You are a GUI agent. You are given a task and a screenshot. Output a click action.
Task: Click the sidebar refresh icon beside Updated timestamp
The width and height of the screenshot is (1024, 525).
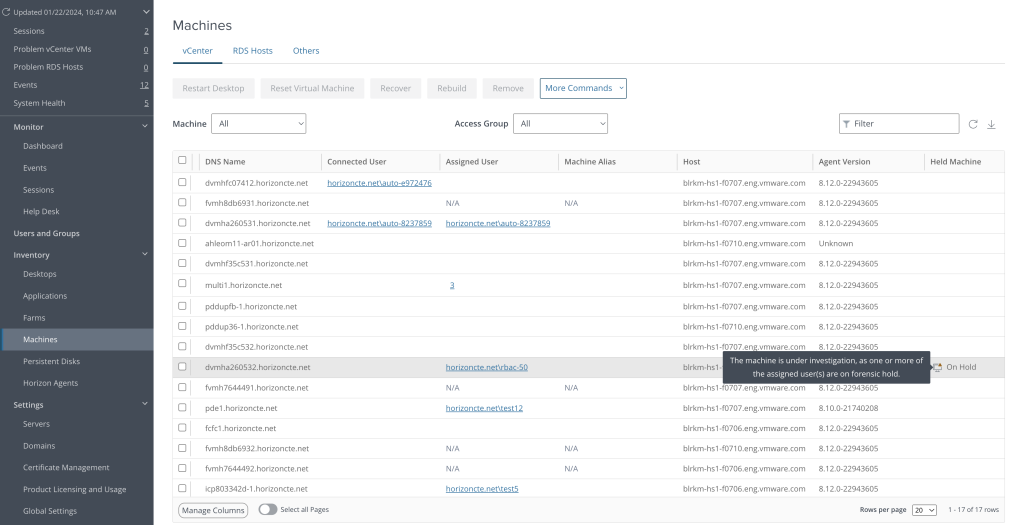[x=7, y=12]
